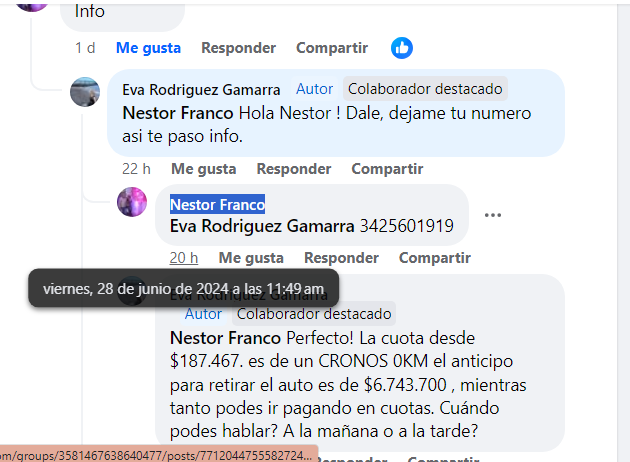Like Eva's 22 h reply with Me gusta
Viewport: 630px width, 462px height.
pyautogui.click(x=204, y=169)
